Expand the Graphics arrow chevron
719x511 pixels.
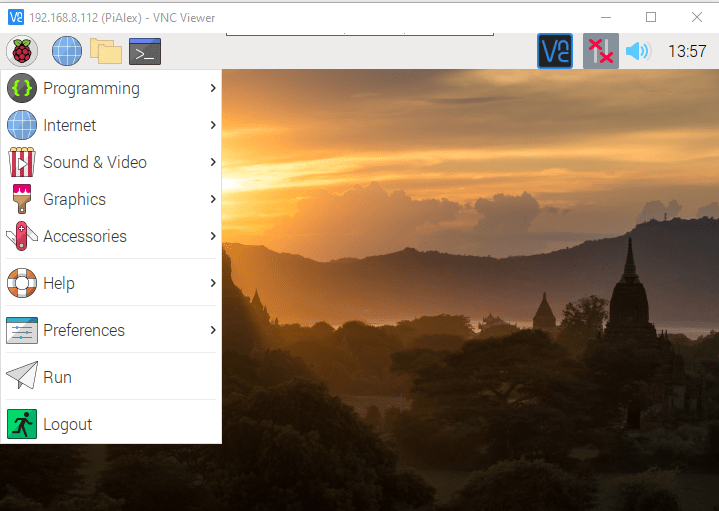coord(213,199)
